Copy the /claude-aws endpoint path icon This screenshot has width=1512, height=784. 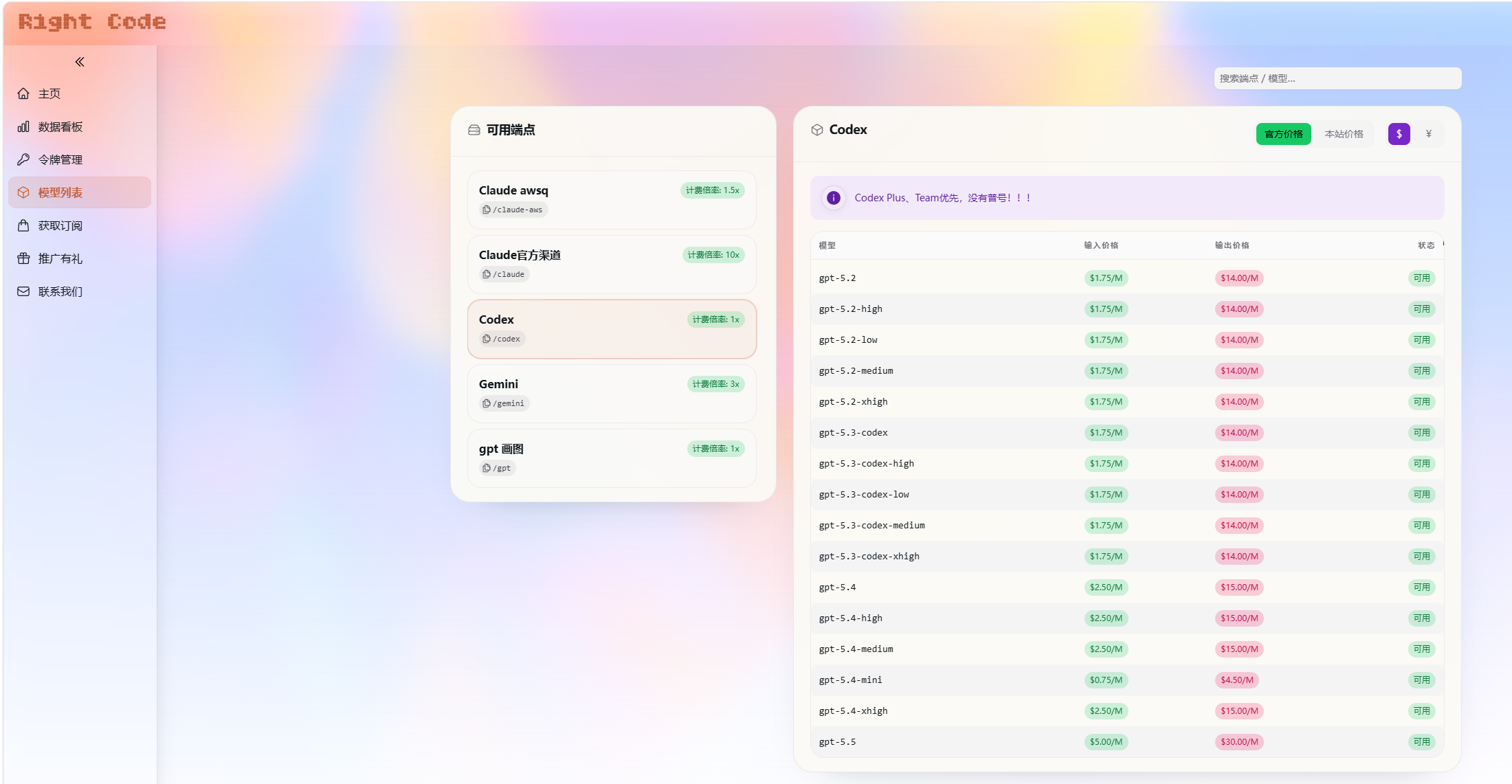coord(487,210)
